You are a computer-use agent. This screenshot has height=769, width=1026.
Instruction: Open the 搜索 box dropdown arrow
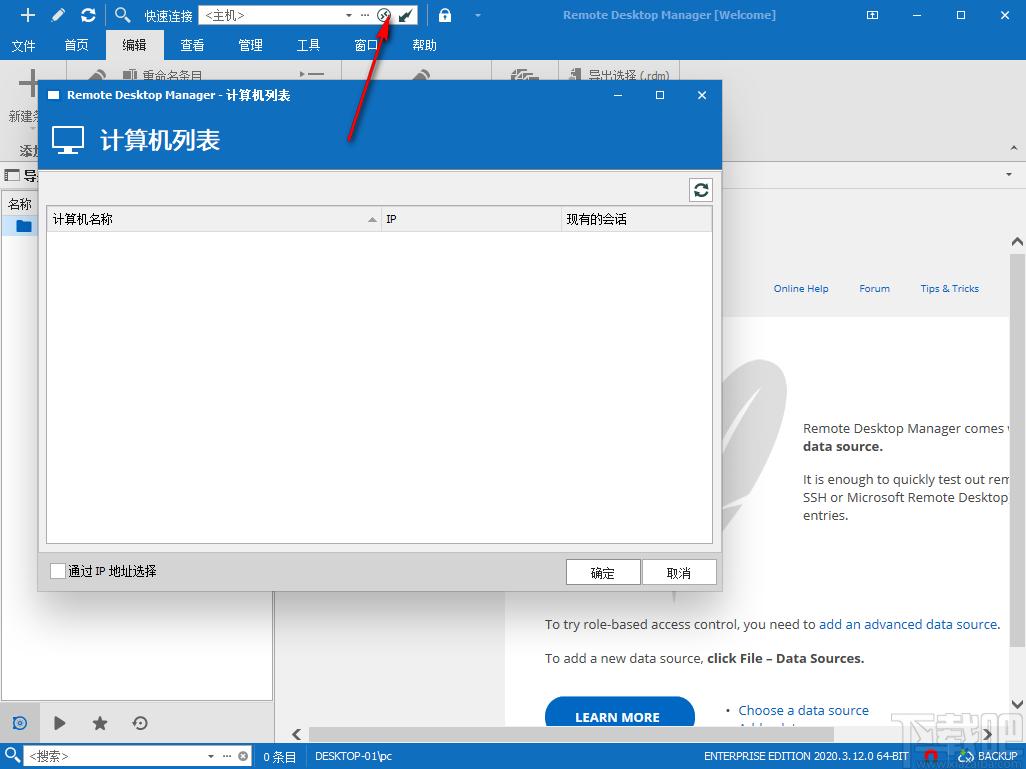coord(211,756)
